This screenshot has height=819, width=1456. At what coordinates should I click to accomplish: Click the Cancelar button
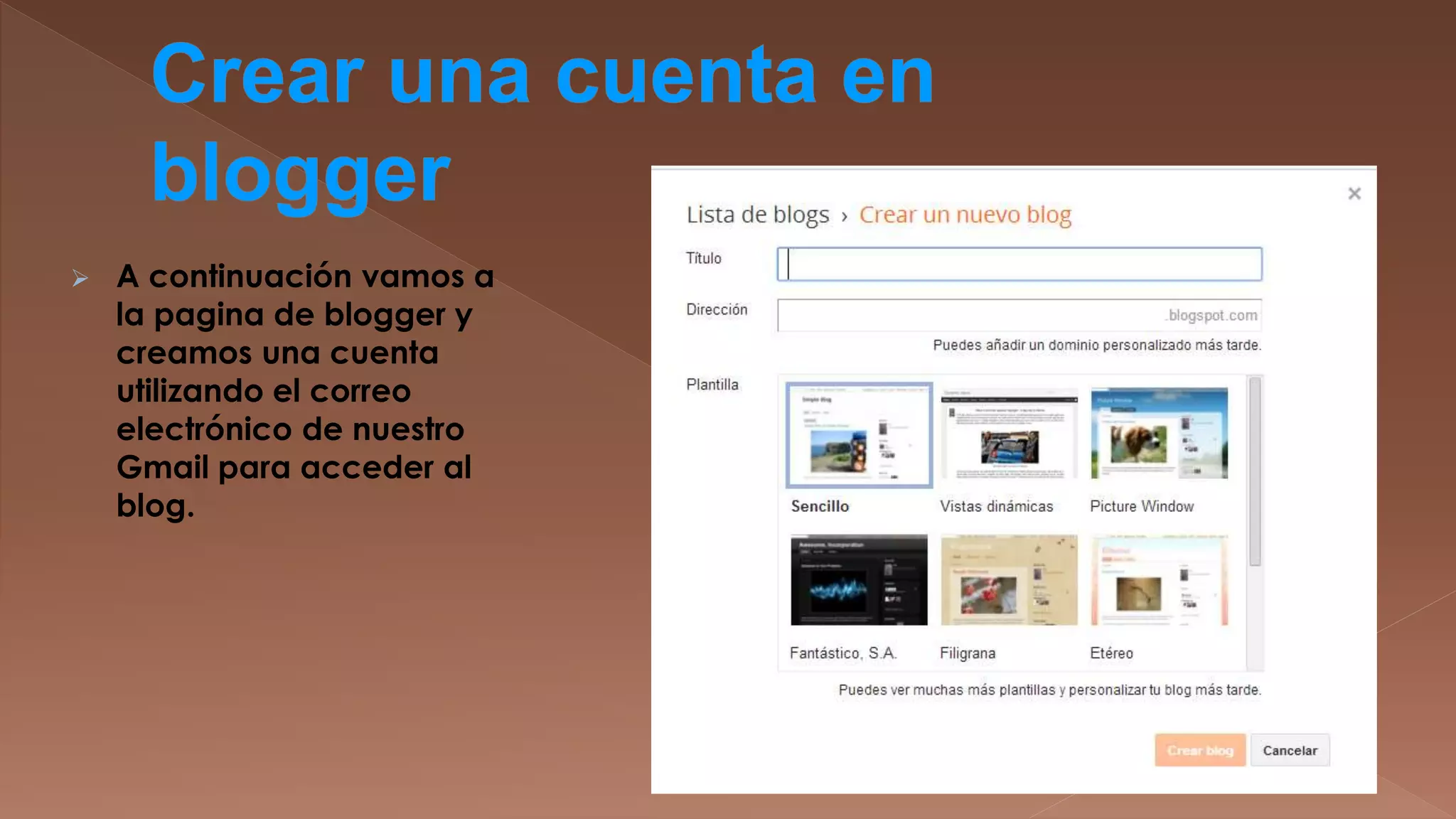coord(1290,750)
